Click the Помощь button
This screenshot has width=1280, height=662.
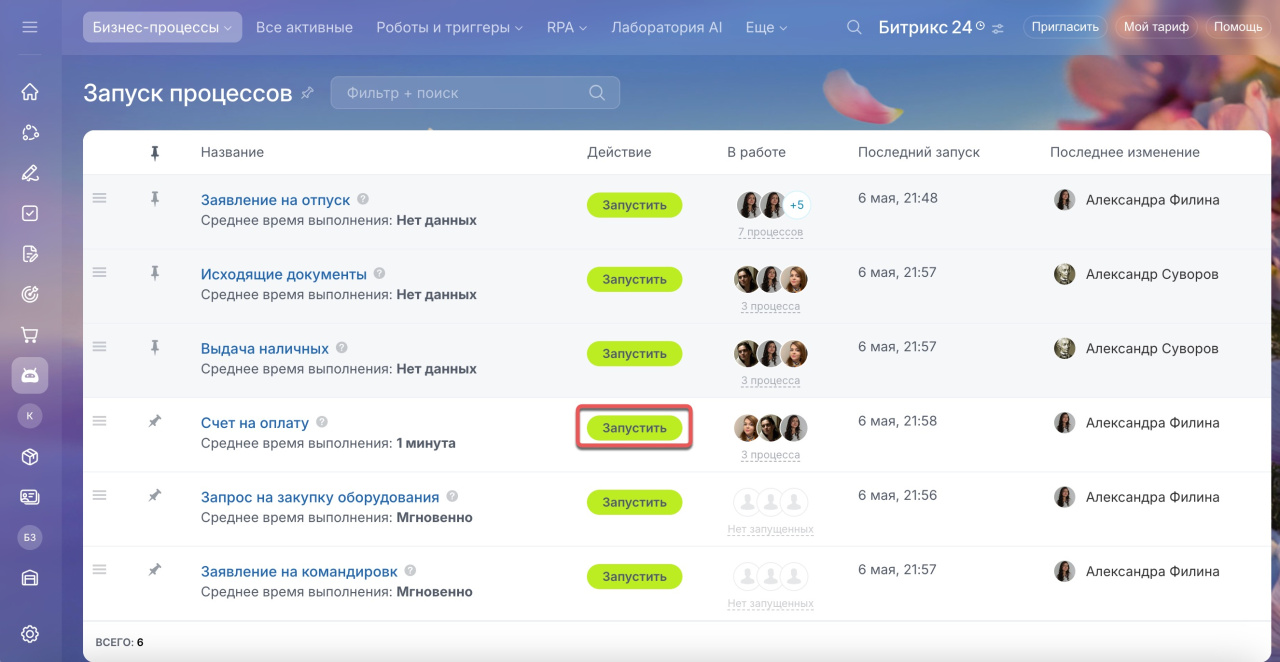click(x=1238, y=27)
